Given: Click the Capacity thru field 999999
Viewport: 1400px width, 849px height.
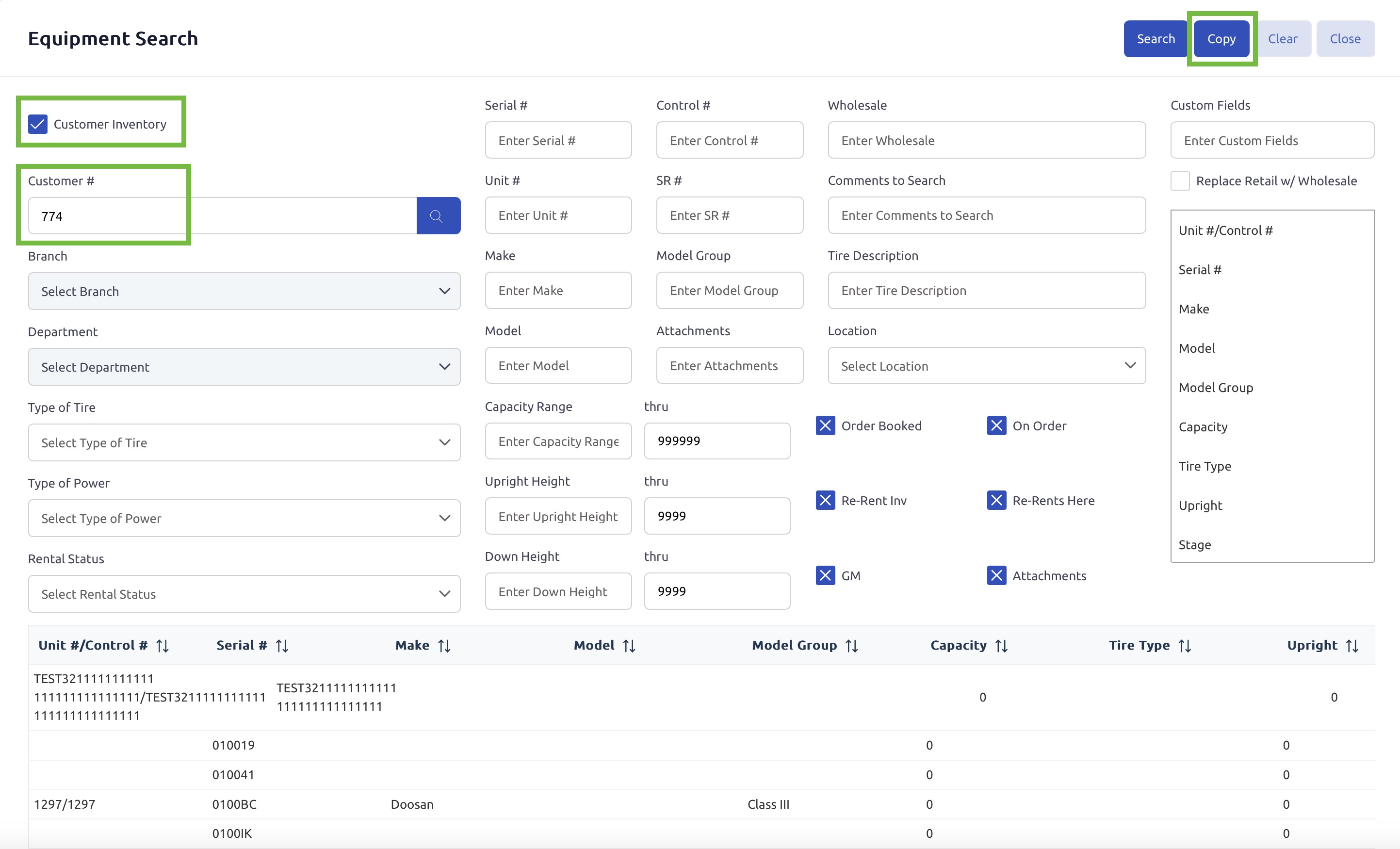Looking at the screenshot, I should pos(716,441).
